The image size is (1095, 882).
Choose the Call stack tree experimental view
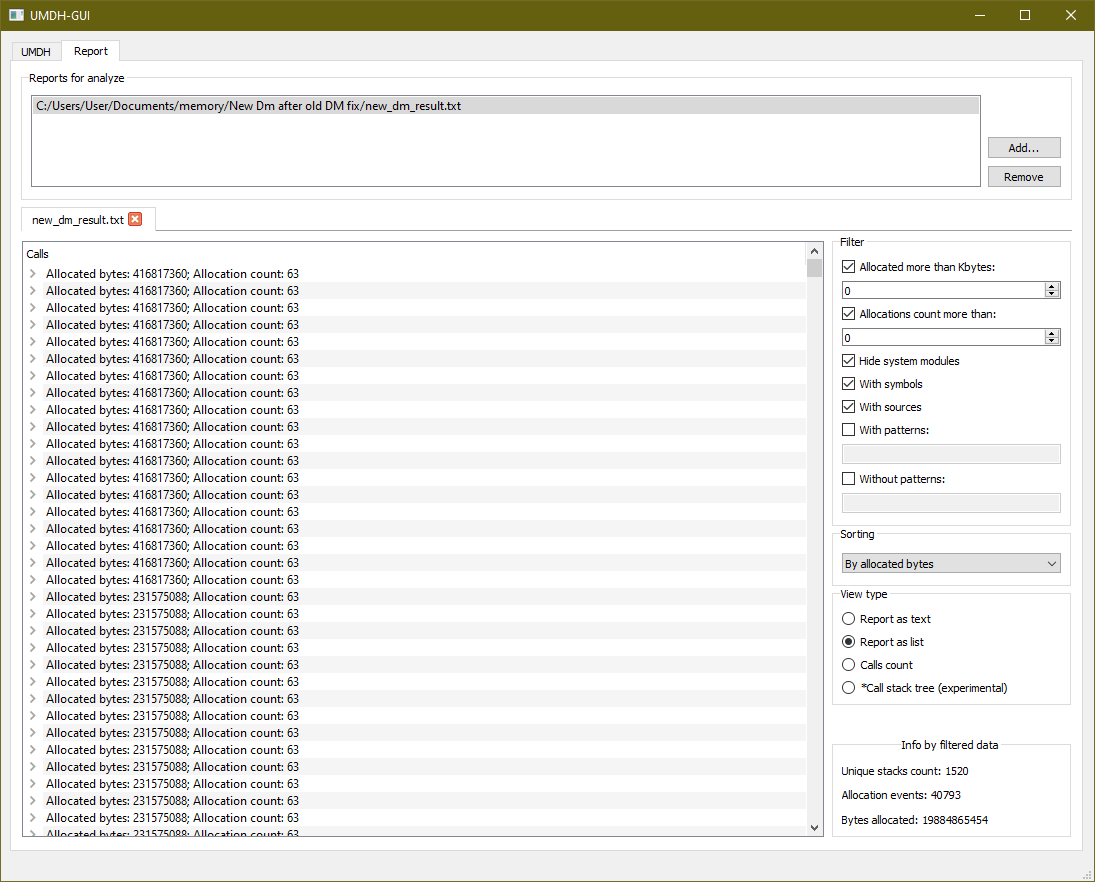pos(848,687)
